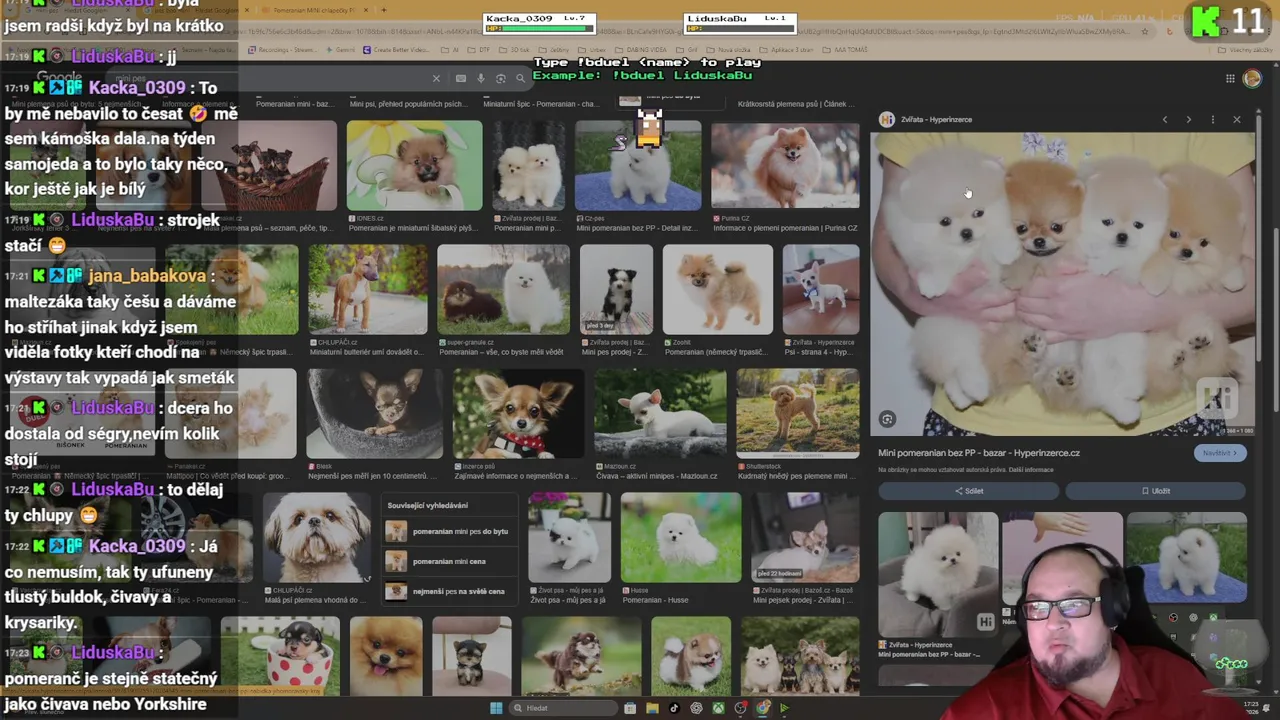Open a new browser tab with plus

tap(383, 10)
